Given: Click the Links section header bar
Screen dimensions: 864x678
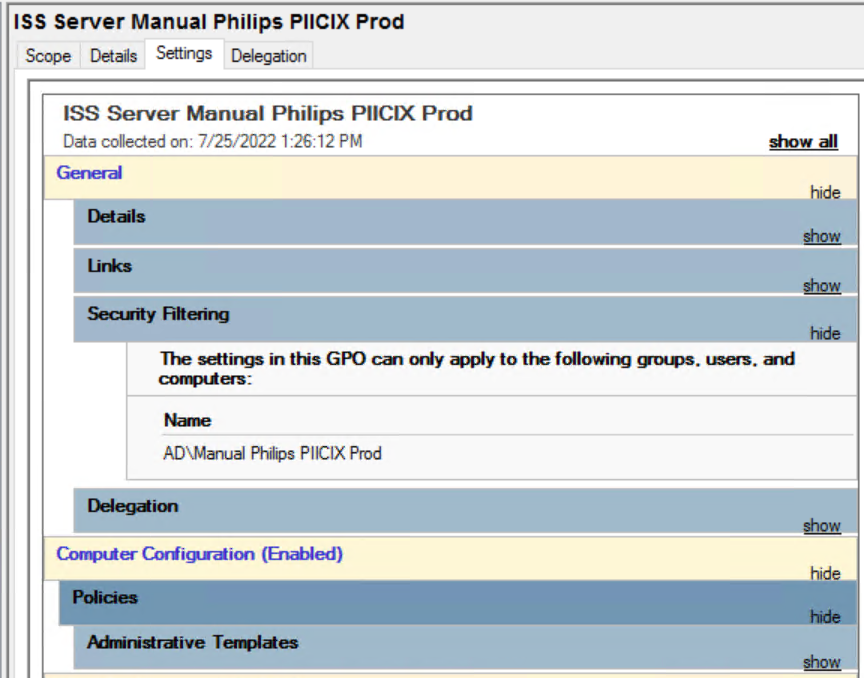Looking at the screenshot, I should point(465,271).
